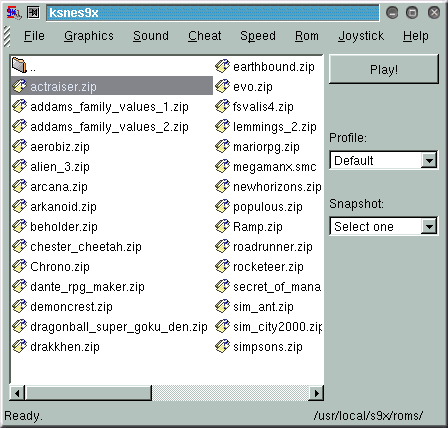Click the icon beside rocketeer.zip
This screenshot has width=448, height=428.
coord(222,267)
